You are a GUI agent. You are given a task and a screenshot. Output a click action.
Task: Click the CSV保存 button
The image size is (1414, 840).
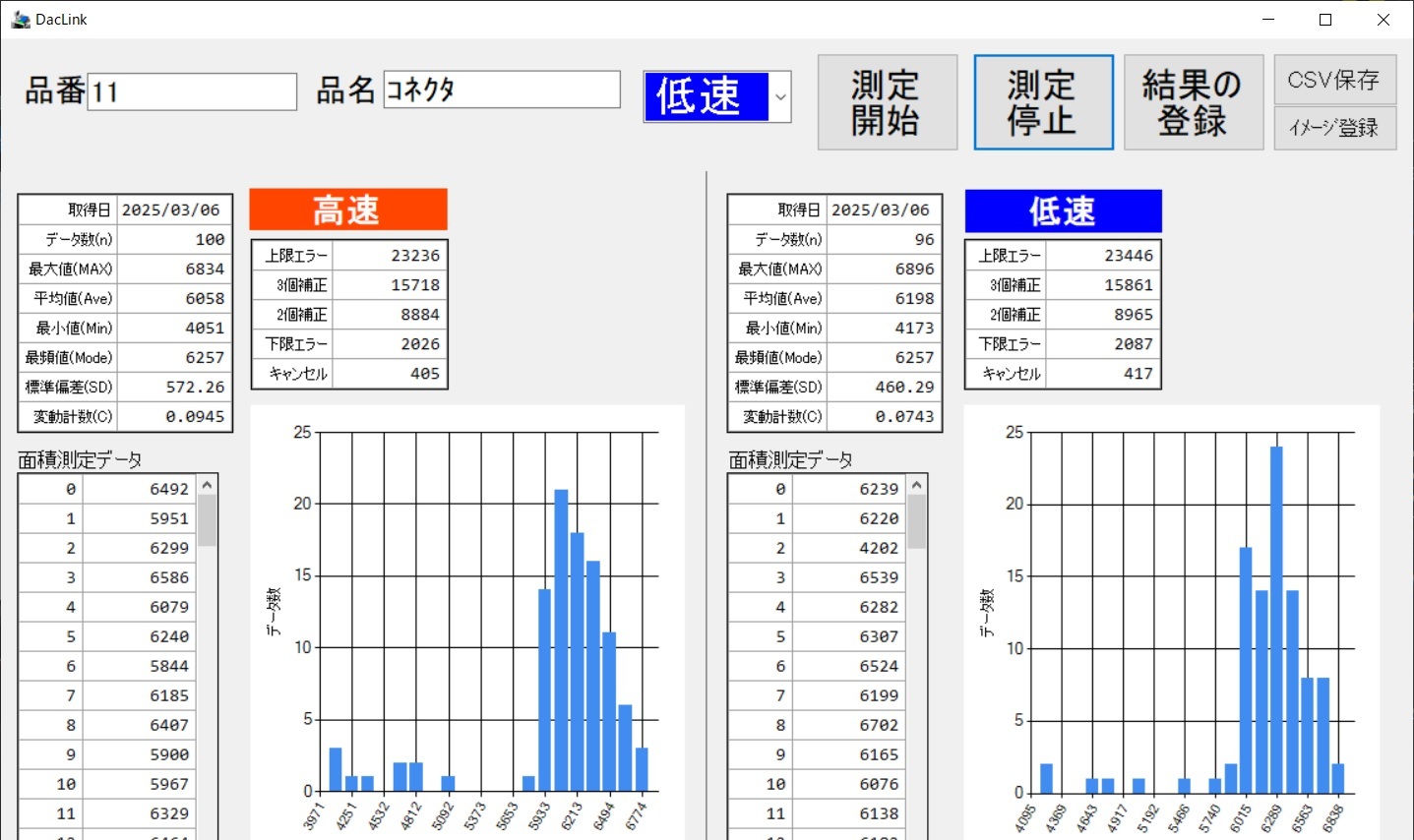[1335, 80]
